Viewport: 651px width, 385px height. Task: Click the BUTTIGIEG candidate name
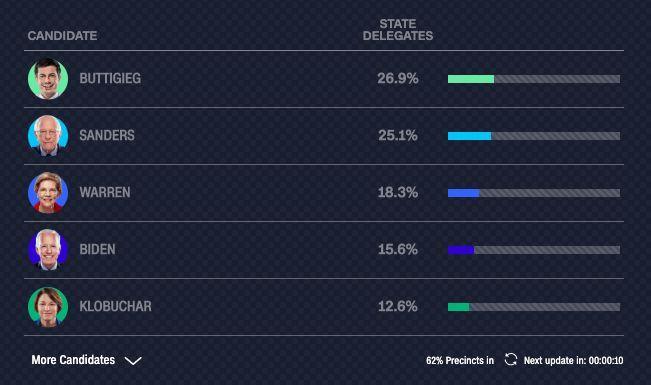110,78
